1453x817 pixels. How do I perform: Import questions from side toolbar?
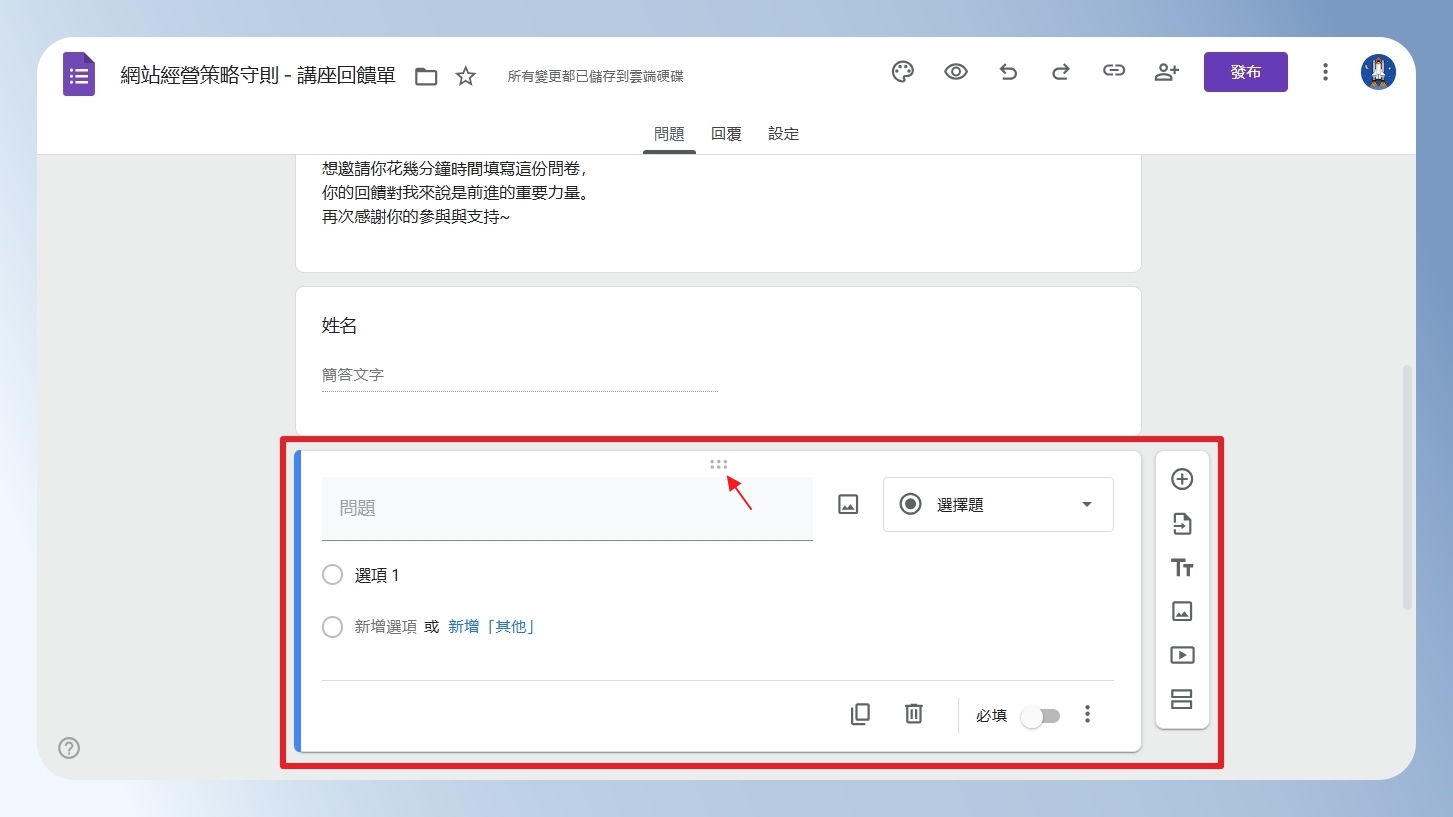tap(1182, 523)
